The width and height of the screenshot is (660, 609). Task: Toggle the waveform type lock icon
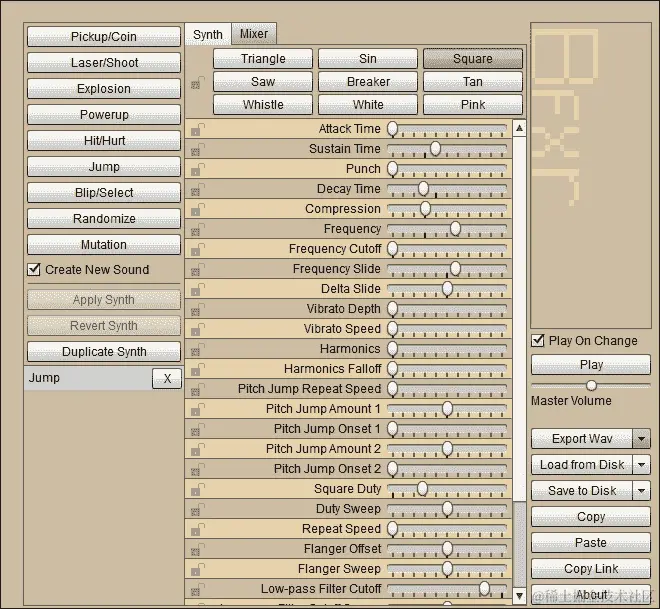click(x=197, y=83)
